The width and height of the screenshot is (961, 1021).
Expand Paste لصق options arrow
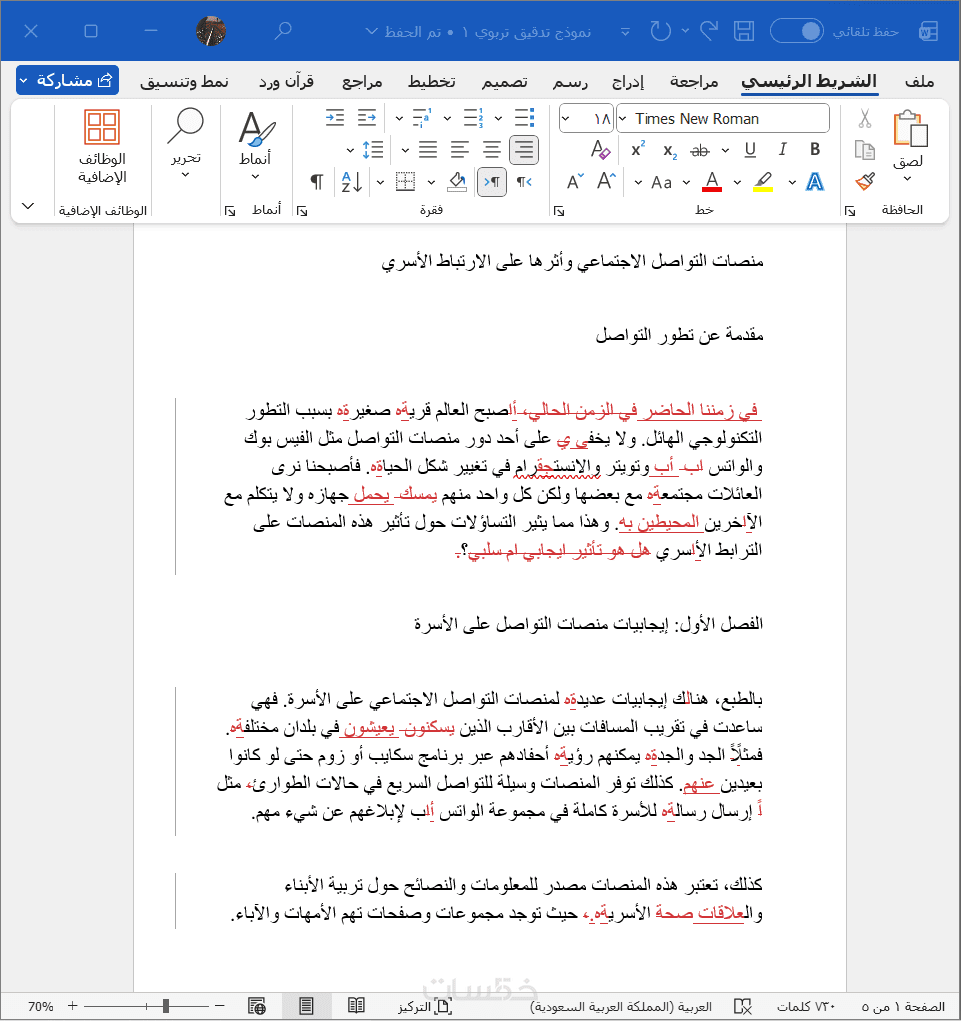point(907,178)
